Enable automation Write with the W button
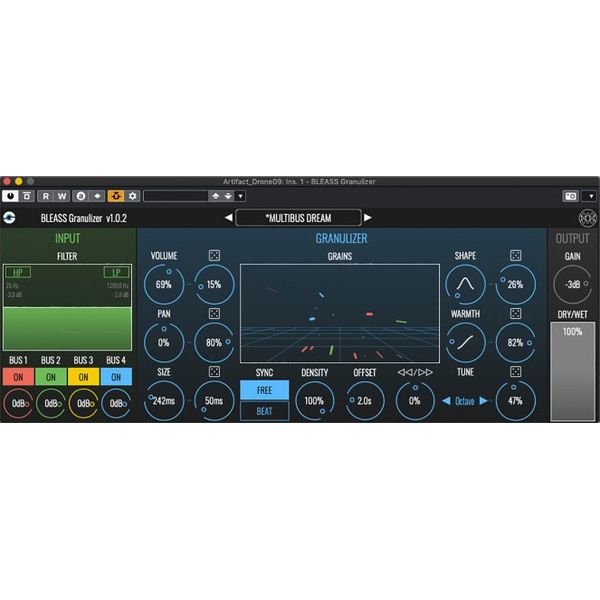 [x=62, y=196]
